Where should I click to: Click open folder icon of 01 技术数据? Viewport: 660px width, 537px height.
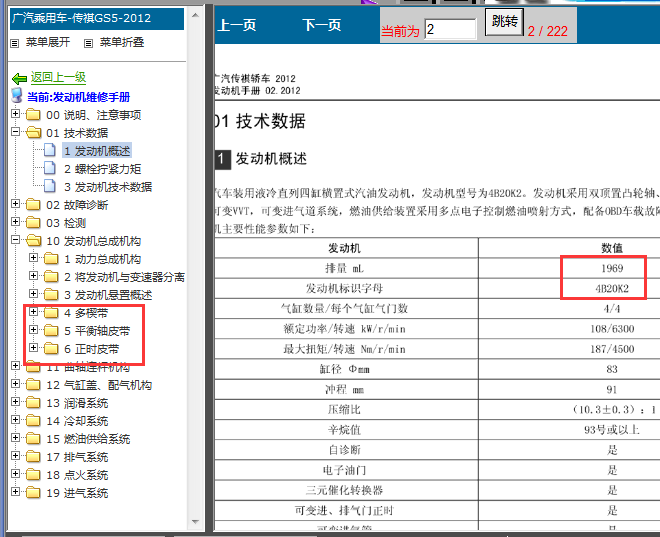(33, 133)
